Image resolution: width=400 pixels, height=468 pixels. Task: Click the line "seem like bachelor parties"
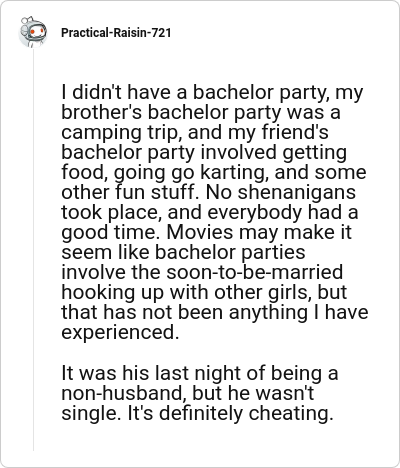(183, 252)
